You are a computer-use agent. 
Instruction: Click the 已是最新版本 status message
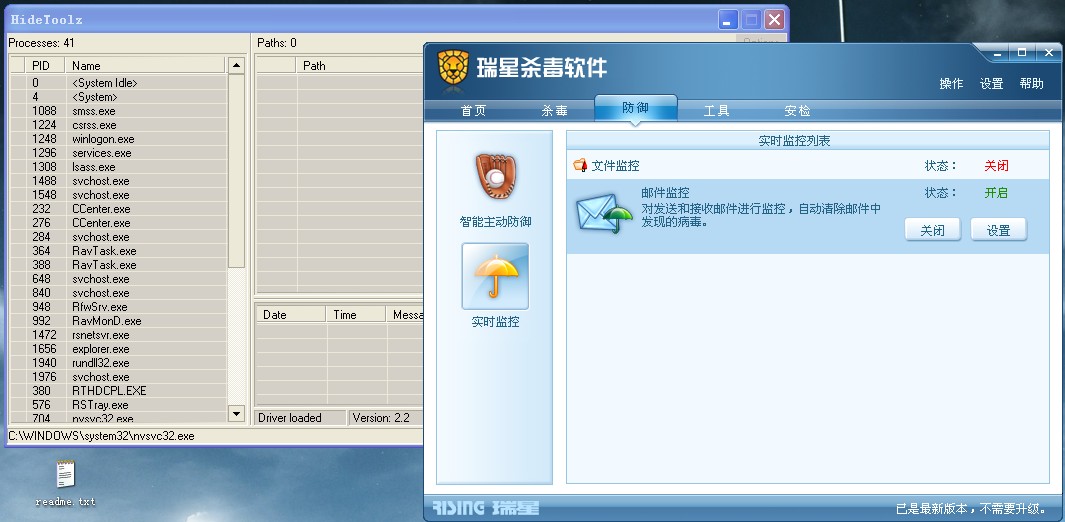tap(971, 508)
